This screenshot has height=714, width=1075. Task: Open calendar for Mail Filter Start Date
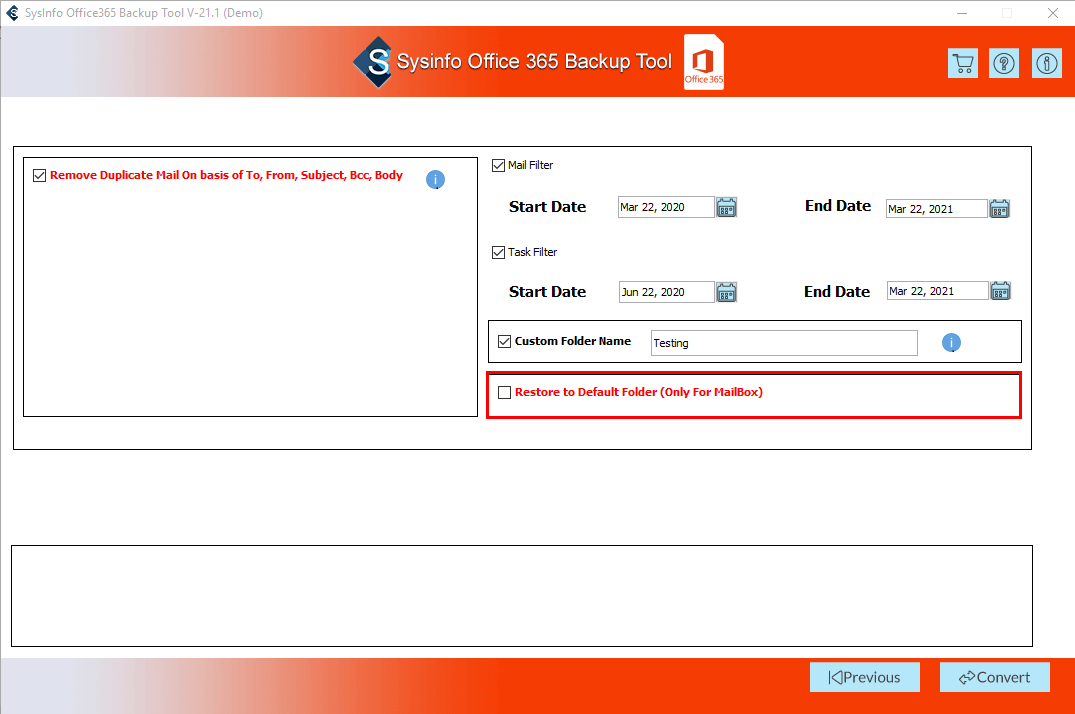727,207
